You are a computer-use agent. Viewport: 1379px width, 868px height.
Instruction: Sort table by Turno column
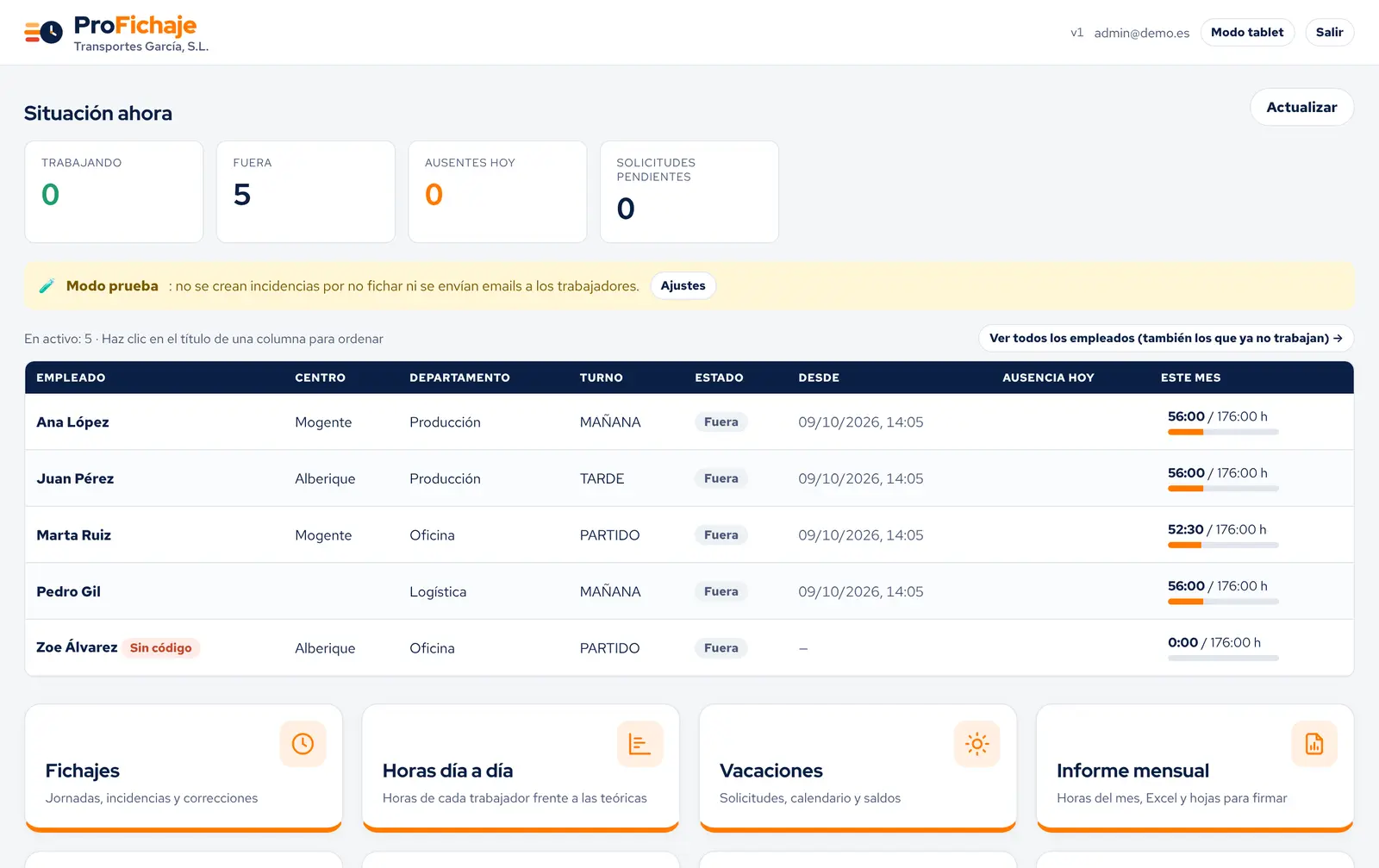(x=601, y=378)
